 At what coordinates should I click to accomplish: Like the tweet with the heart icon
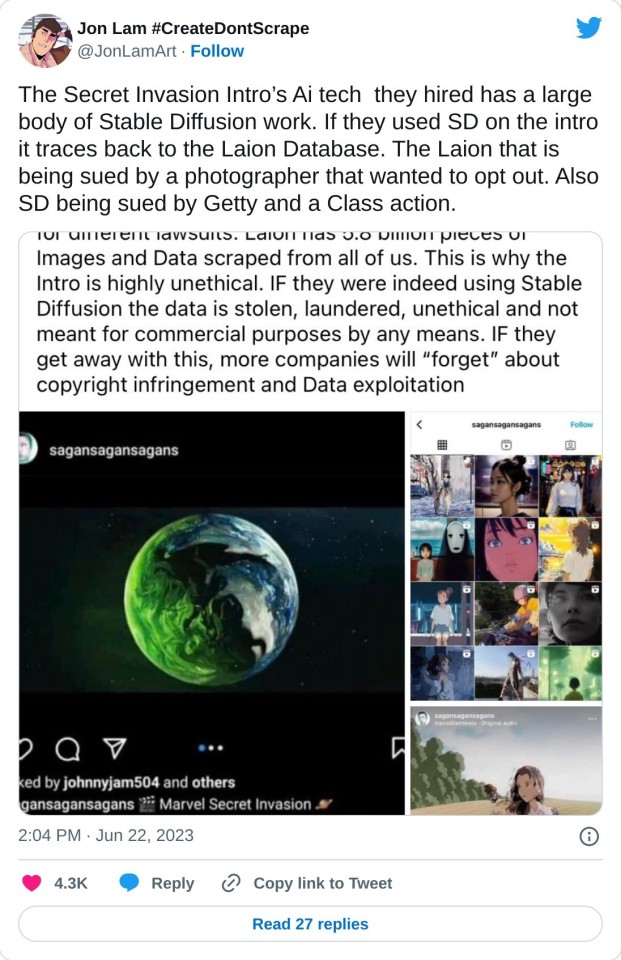32,883
